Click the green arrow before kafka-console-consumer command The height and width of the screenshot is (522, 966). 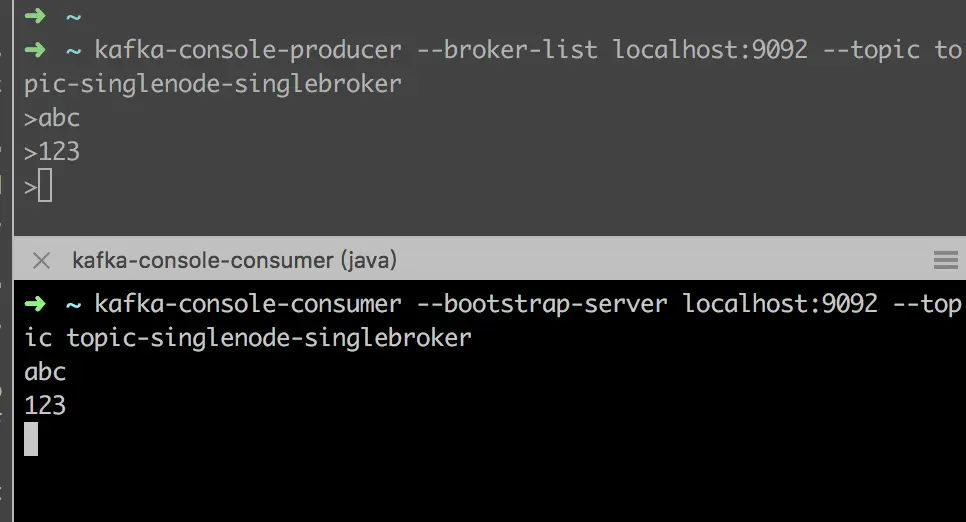pos(35,303)
